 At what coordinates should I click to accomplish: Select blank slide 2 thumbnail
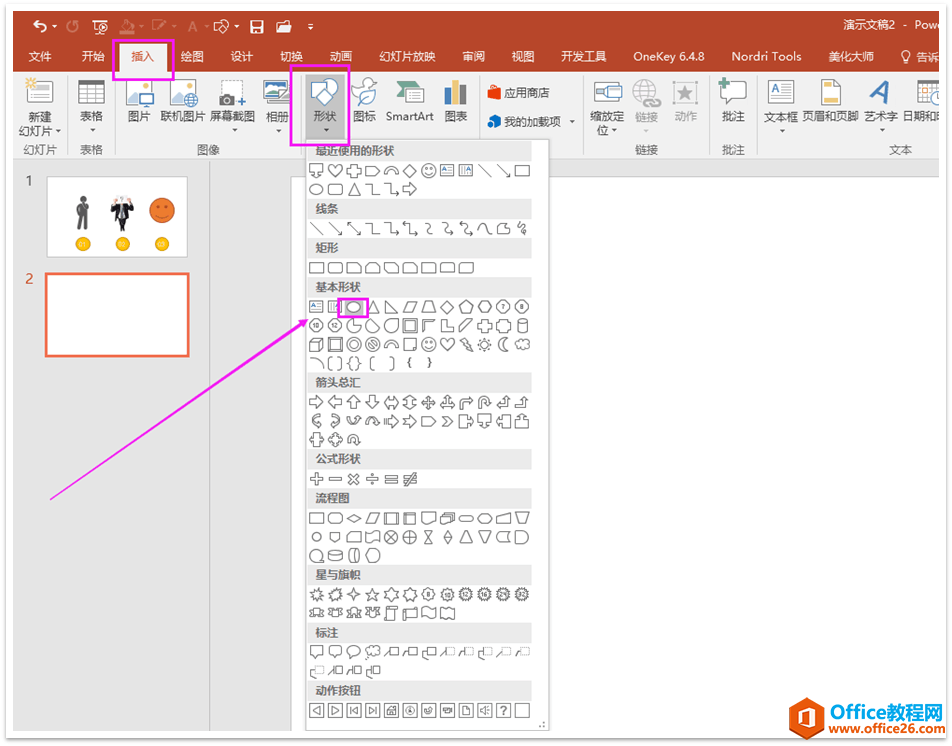click(x=117, y=314)
